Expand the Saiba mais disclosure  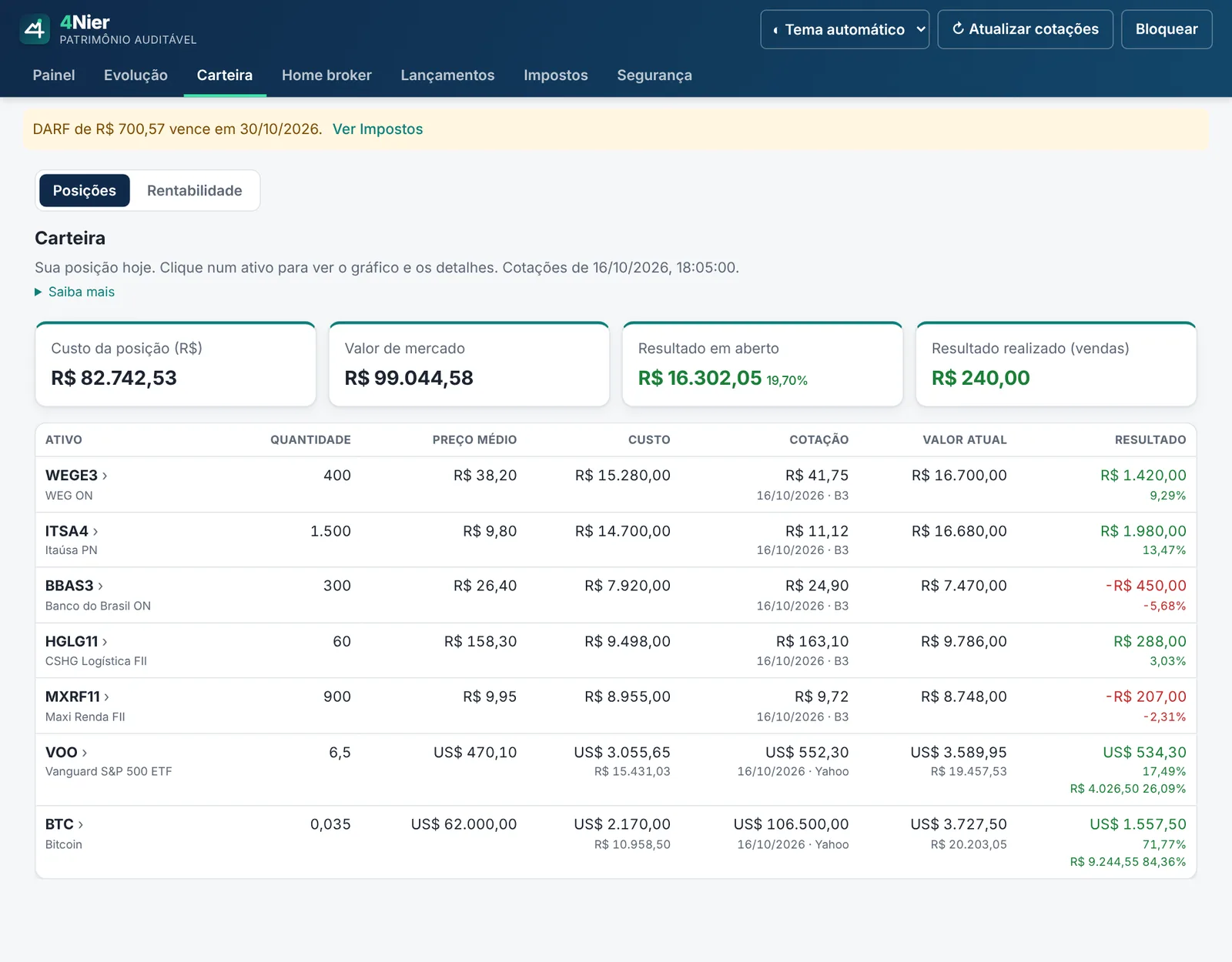[75, 292]
